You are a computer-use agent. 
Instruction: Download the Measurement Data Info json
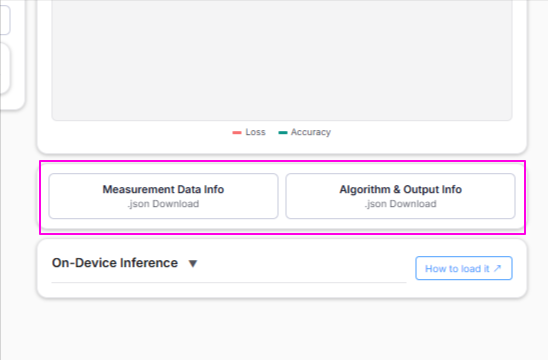click(x=163, y=196)
